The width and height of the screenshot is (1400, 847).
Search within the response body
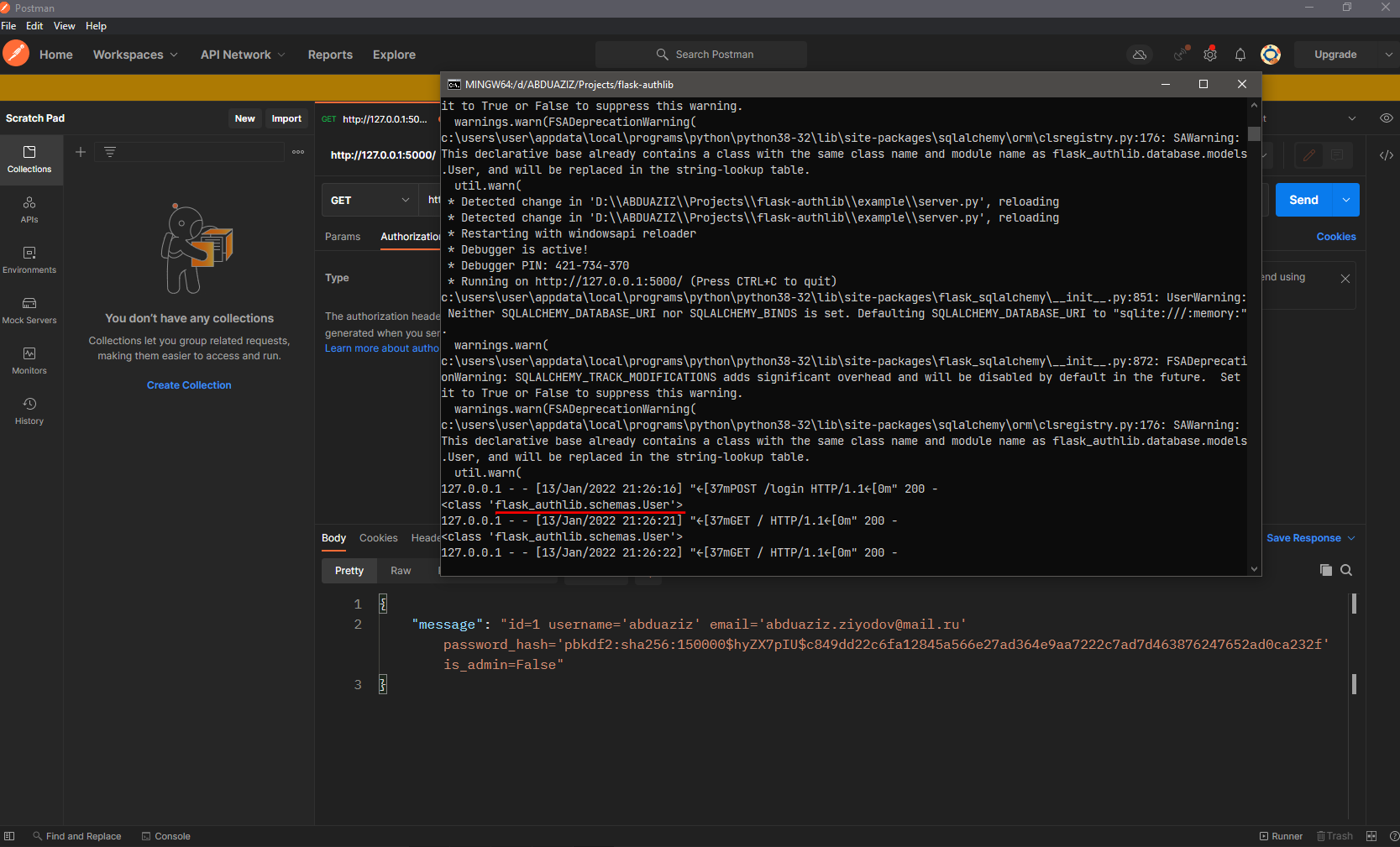pos(1346,570)
